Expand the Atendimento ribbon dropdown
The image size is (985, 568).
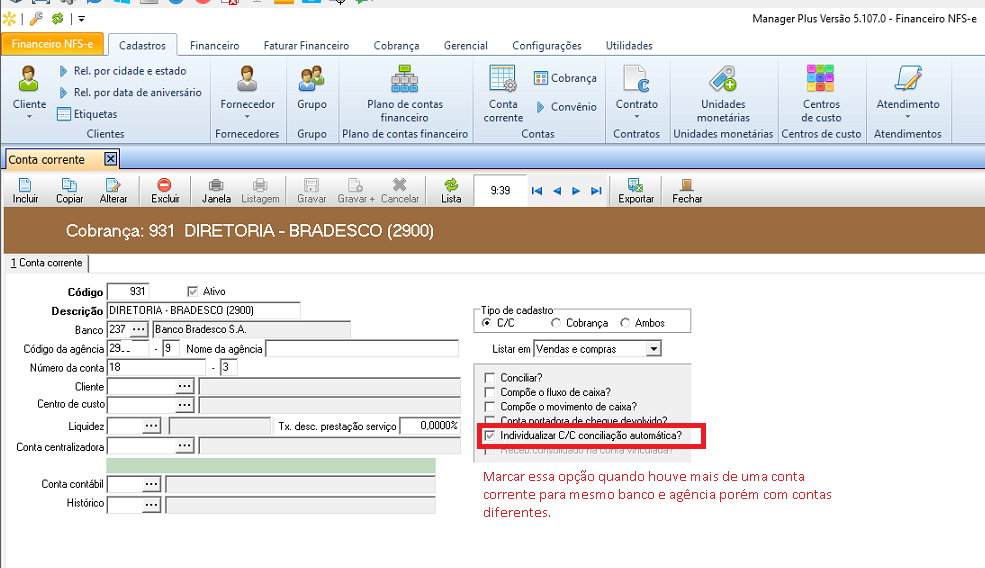(x=907, y=117)
